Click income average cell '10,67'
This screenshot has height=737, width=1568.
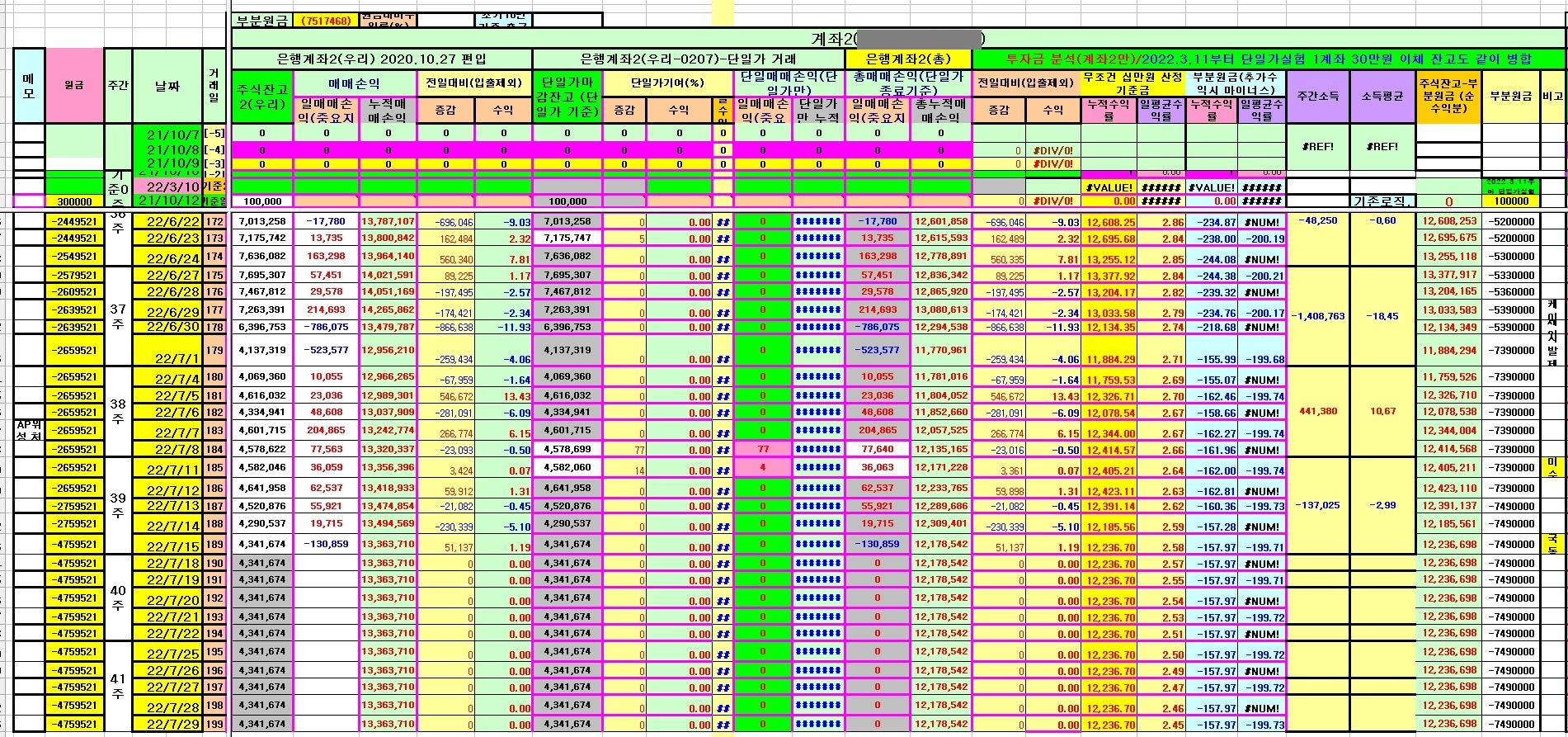pyautogui.click(x=1382, y=411)
